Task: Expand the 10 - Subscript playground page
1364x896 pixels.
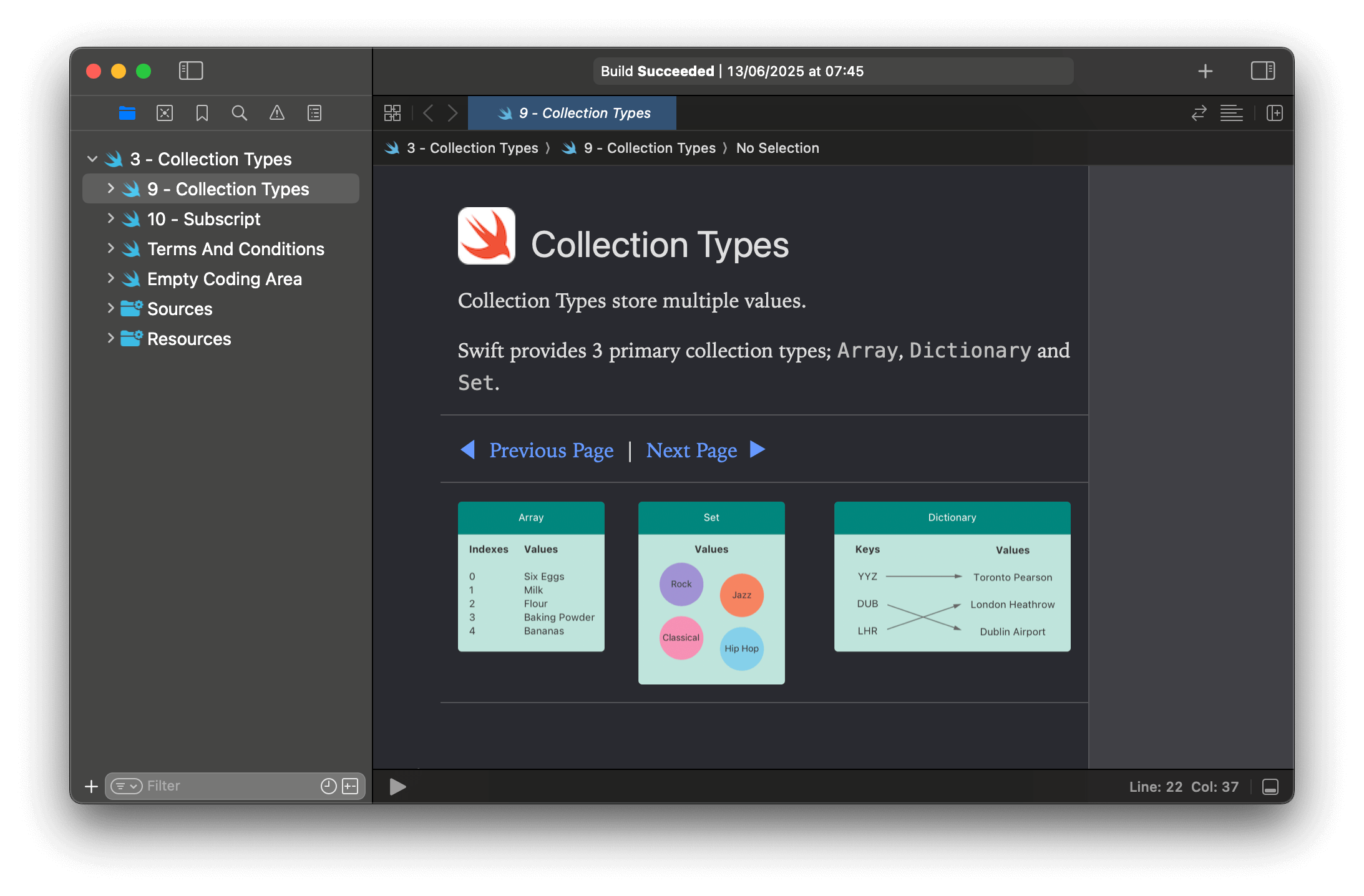Action: click(110, 218)
